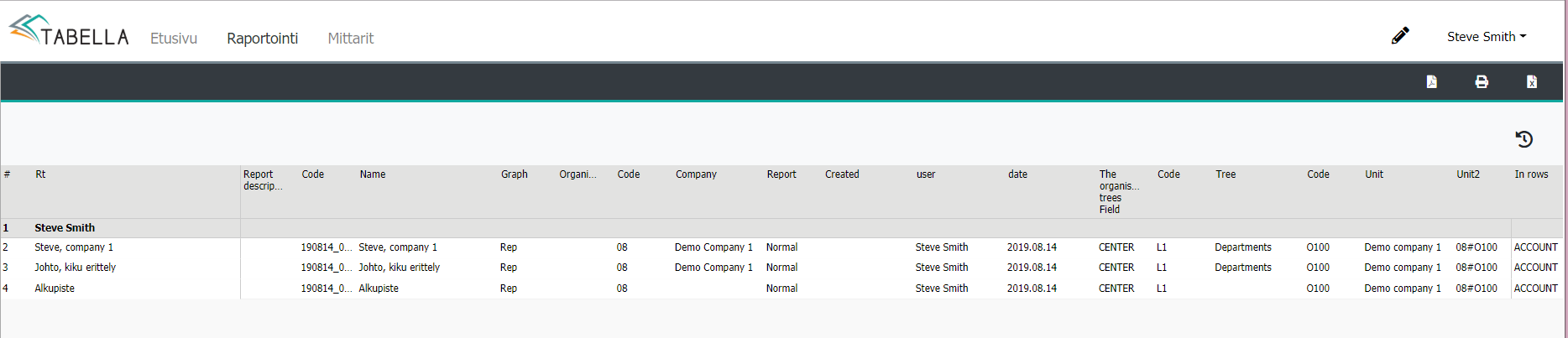Open the 'Steve, company 1' report row
The height and width of the screenshot is (338, 1568).
pyautogui.click(x=74, y=247)
